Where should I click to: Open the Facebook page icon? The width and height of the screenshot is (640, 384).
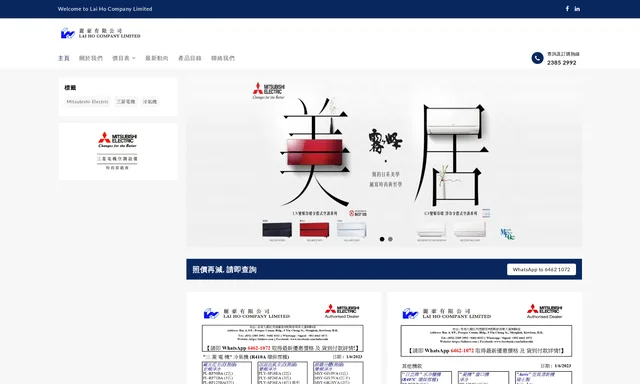click(x=567, y=9)
